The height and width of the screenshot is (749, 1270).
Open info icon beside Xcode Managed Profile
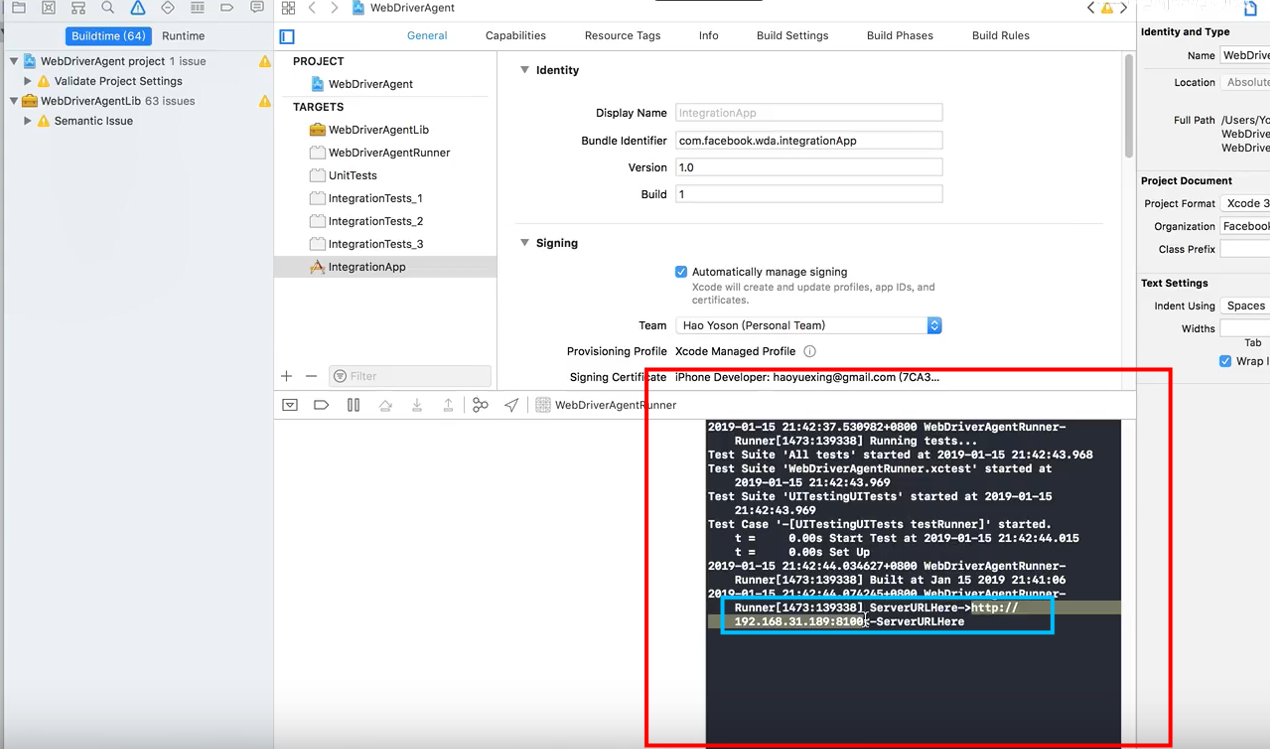click(x=810, y=351)
